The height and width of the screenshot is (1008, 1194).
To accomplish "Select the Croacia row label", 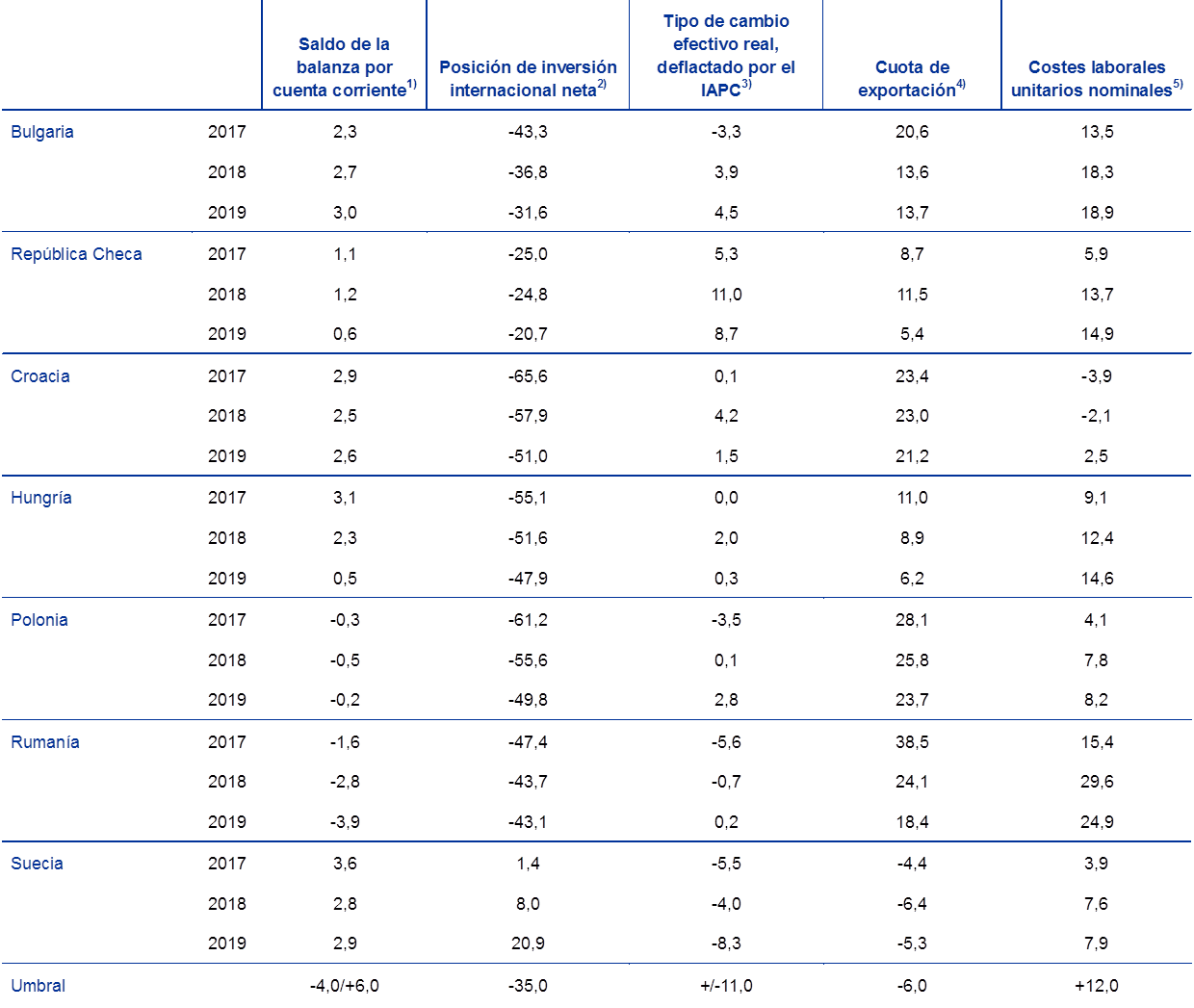I will click(x=40, y=376).
